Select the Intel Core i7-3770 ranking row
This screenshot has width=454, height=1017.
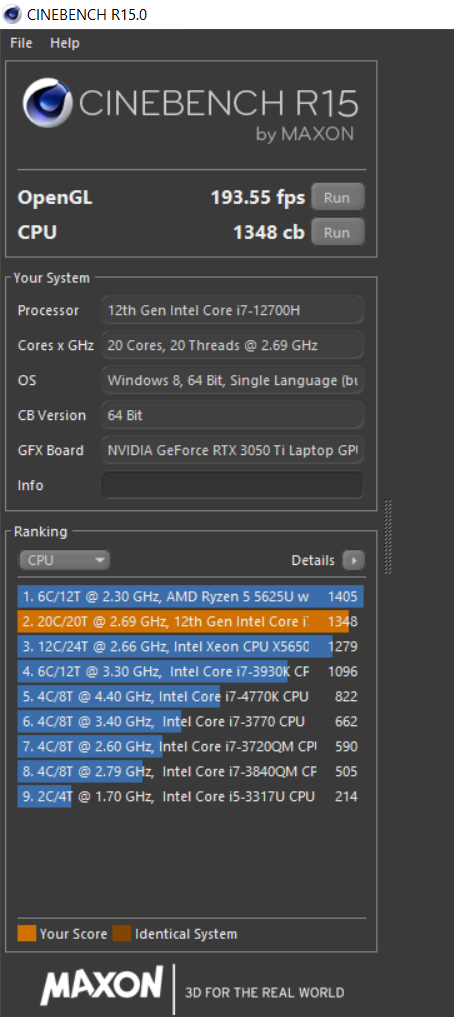click(x=191, y=721)
